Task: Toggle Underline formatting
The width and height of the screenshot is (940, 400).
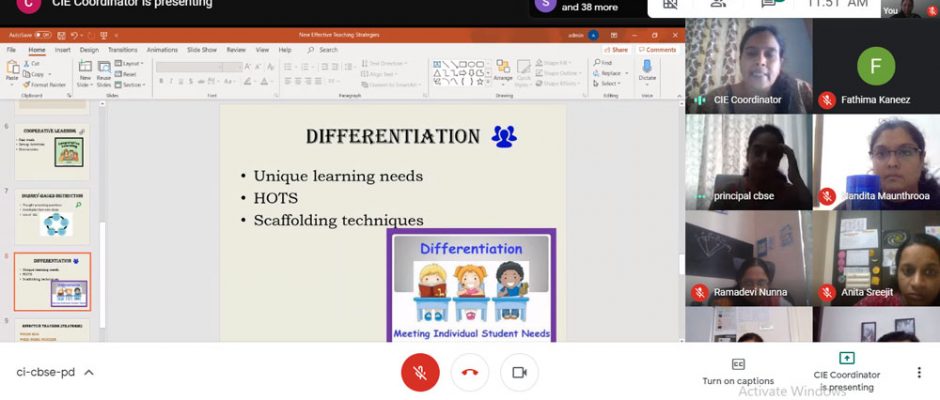Action: click(x=180, y=81)
